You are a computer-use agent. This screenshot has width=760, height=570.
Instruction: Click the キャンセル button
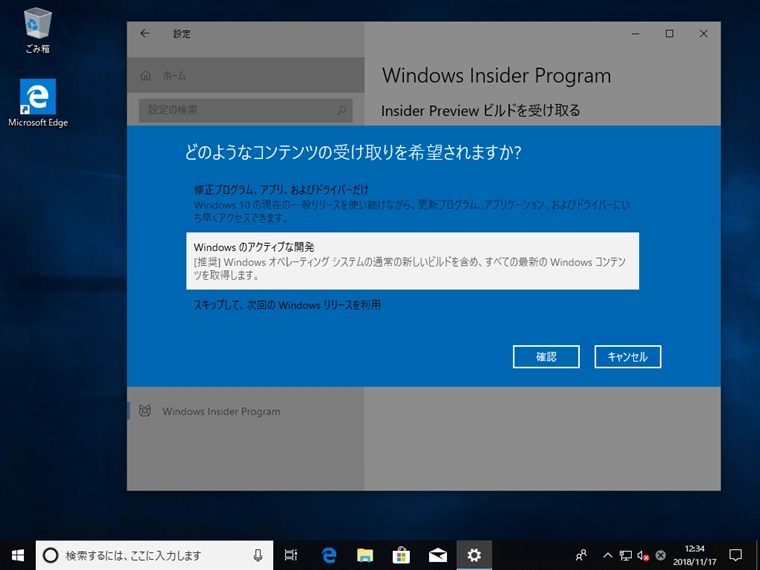(x=628, y=357)
